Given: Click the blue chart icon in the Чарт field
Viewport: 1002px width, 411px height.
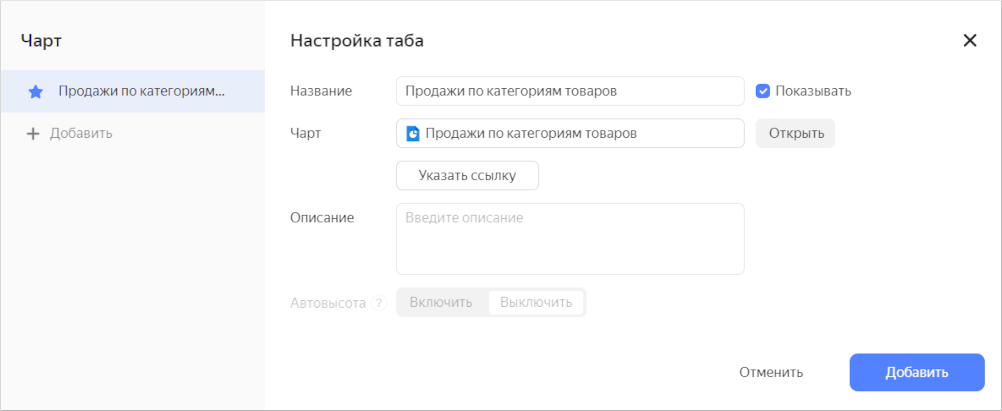Looking at the screenshot, I should [x=412, y=133].
